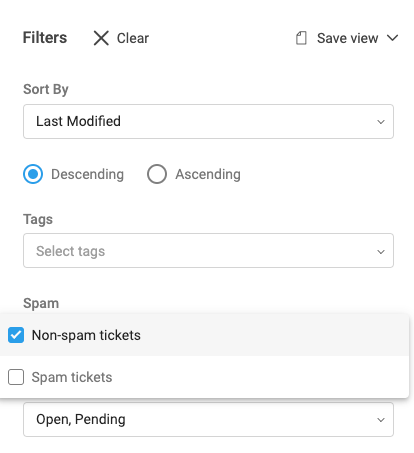The width and height of the screenshot is (414, 453).
Task: Choose the Spam tickets menu option
Action: point(204,377)
